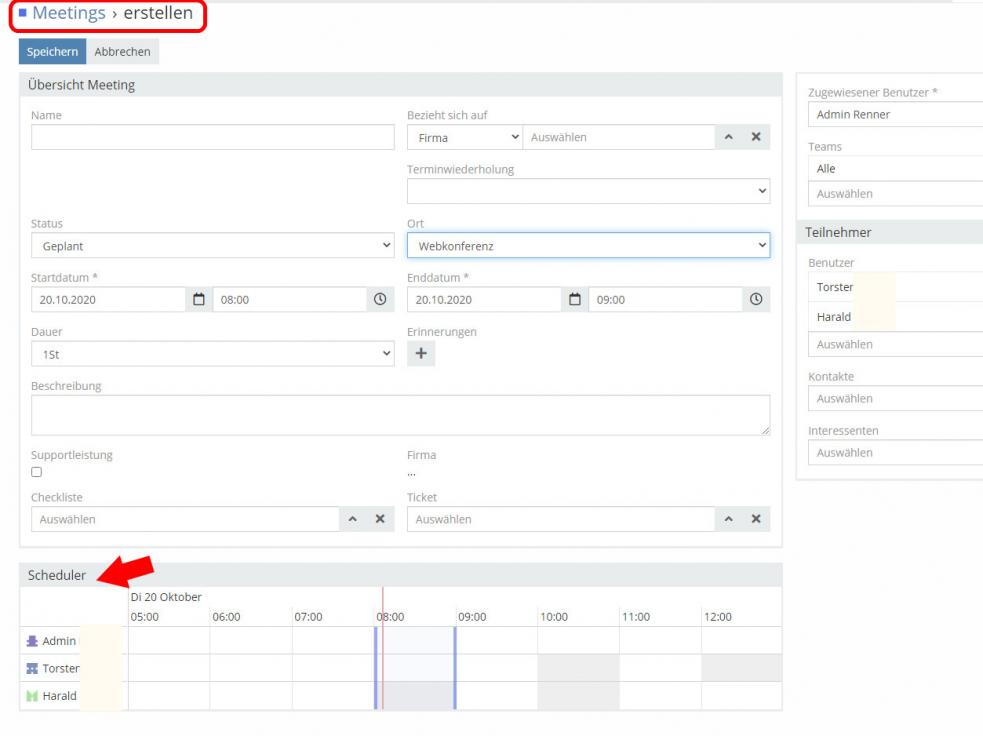Open the Enddatum calendar picker icon
Image resolution: width=983 pixels, height=736 pixels.
pyautogui.click(x=574, y=299)
